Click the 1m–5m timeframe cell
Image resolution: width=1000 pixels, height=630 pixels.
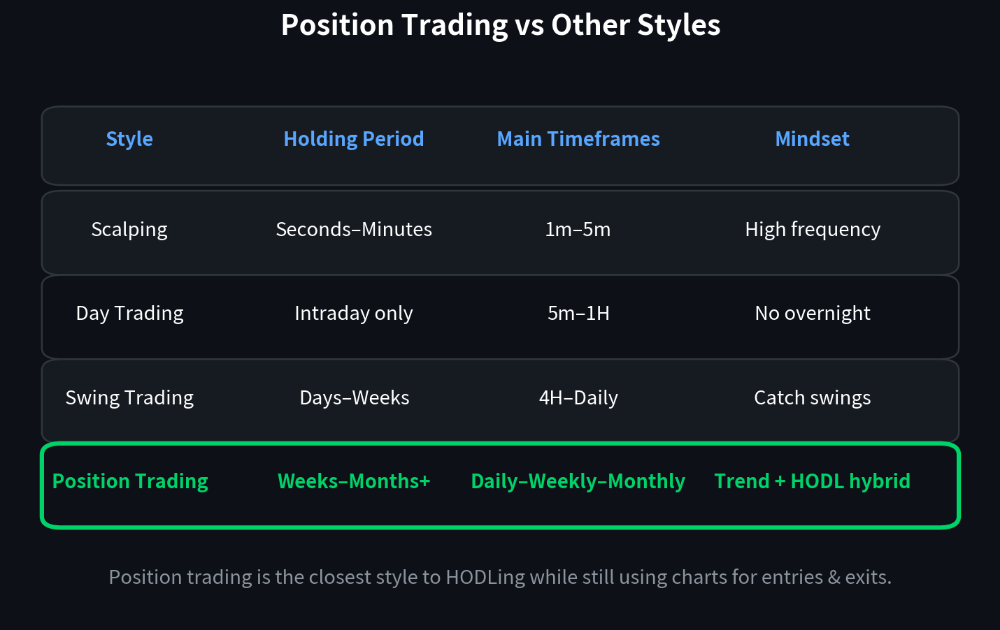coord(578,230)
